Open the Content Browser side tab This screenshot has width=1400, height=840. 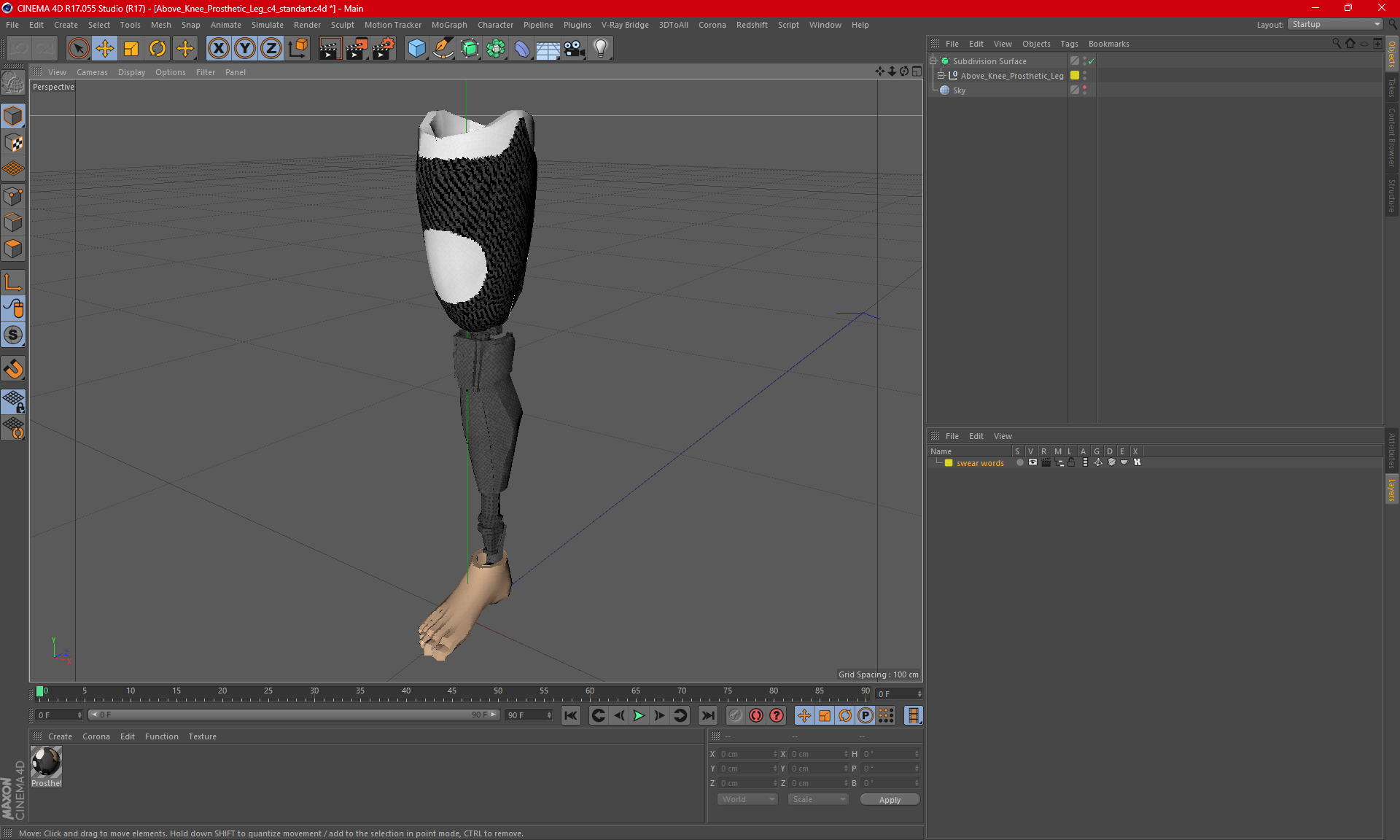pyautogui.click(x=1392, y=137)
